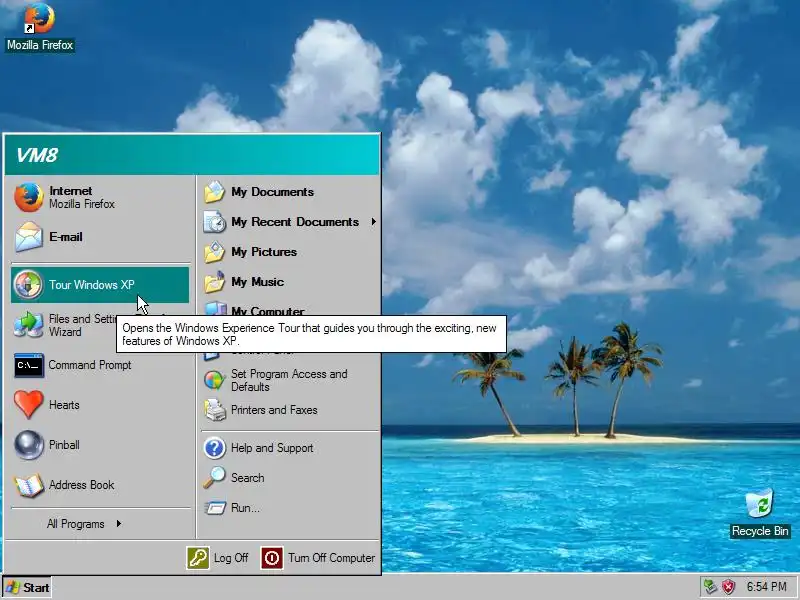Click the red Turn Off Computer power icon
The image size is (800, 600).
tap(271, 558)
